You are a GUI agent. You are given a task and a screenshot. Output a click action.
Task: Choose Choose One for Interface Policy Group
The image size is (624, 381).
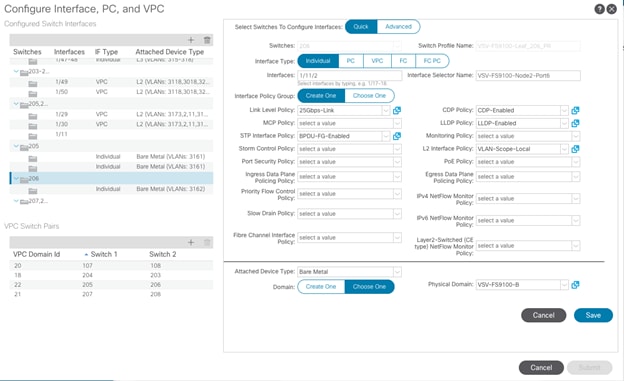coord(369,96)
